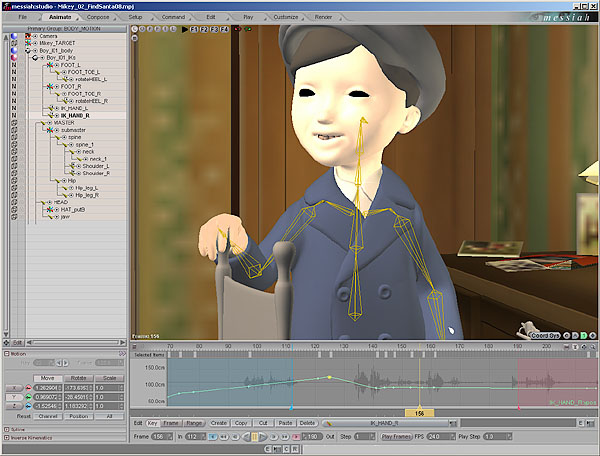This screenshot has height=456, width=600.
Task: Click the F1 viewport preset icon
Action: (194, 29)
